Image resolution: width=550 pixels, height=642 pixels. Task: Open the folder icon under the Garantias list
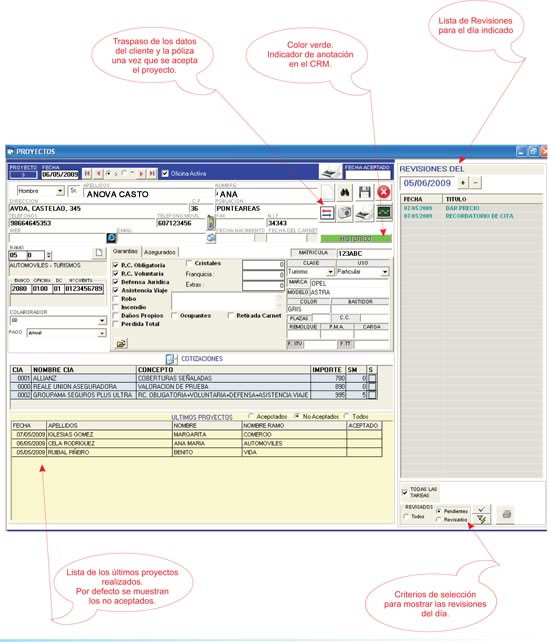121,344
